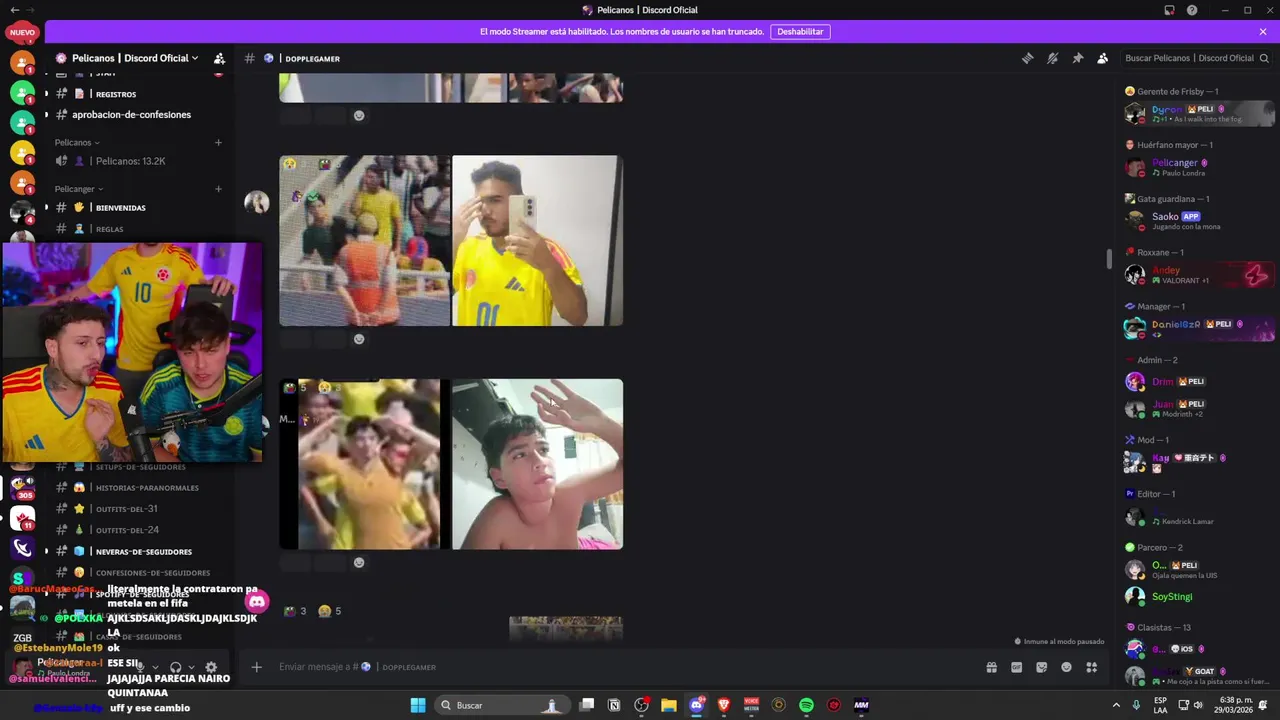
Task: Collapse the Pelicanos category
Action: click(x=77, y=142)
